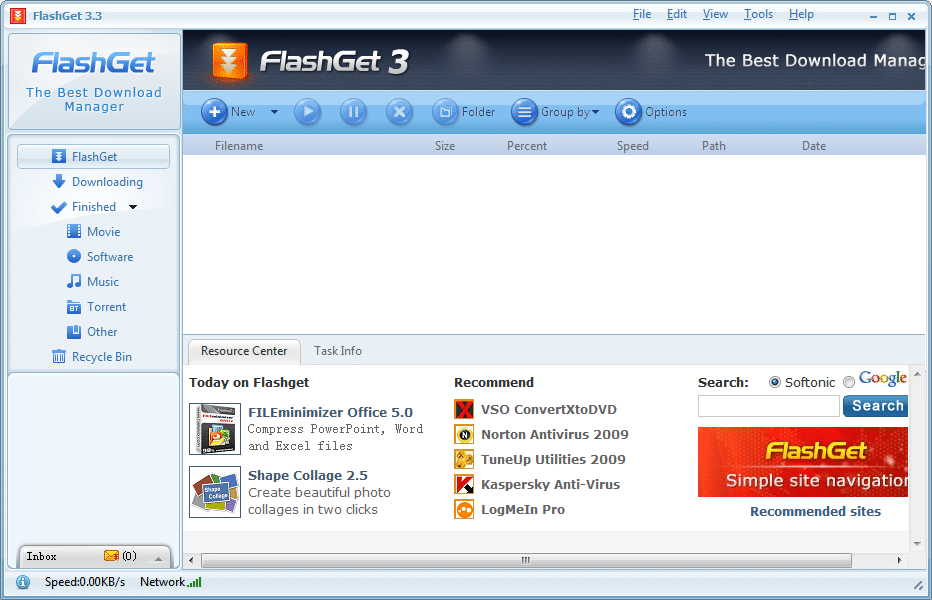Screen dimensions: 932x600
Task: Sort by Date column header
Action: click(x=814, y=146)
